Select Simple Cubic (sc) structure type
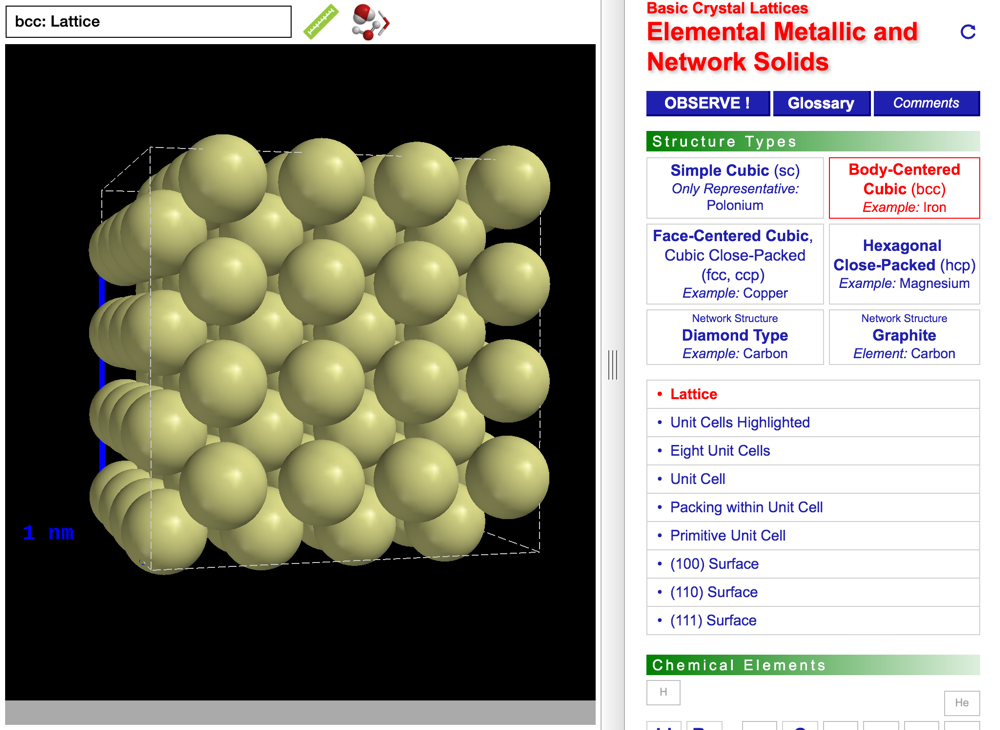 pyautogui.click(x=735, y=187)
